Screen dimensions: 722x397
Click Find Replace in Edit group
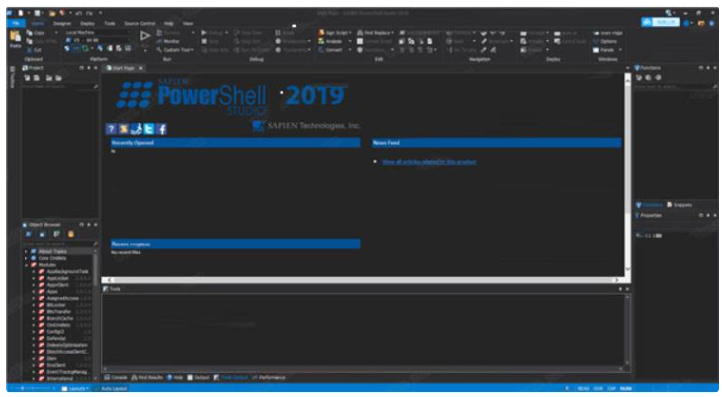point(376,33)
